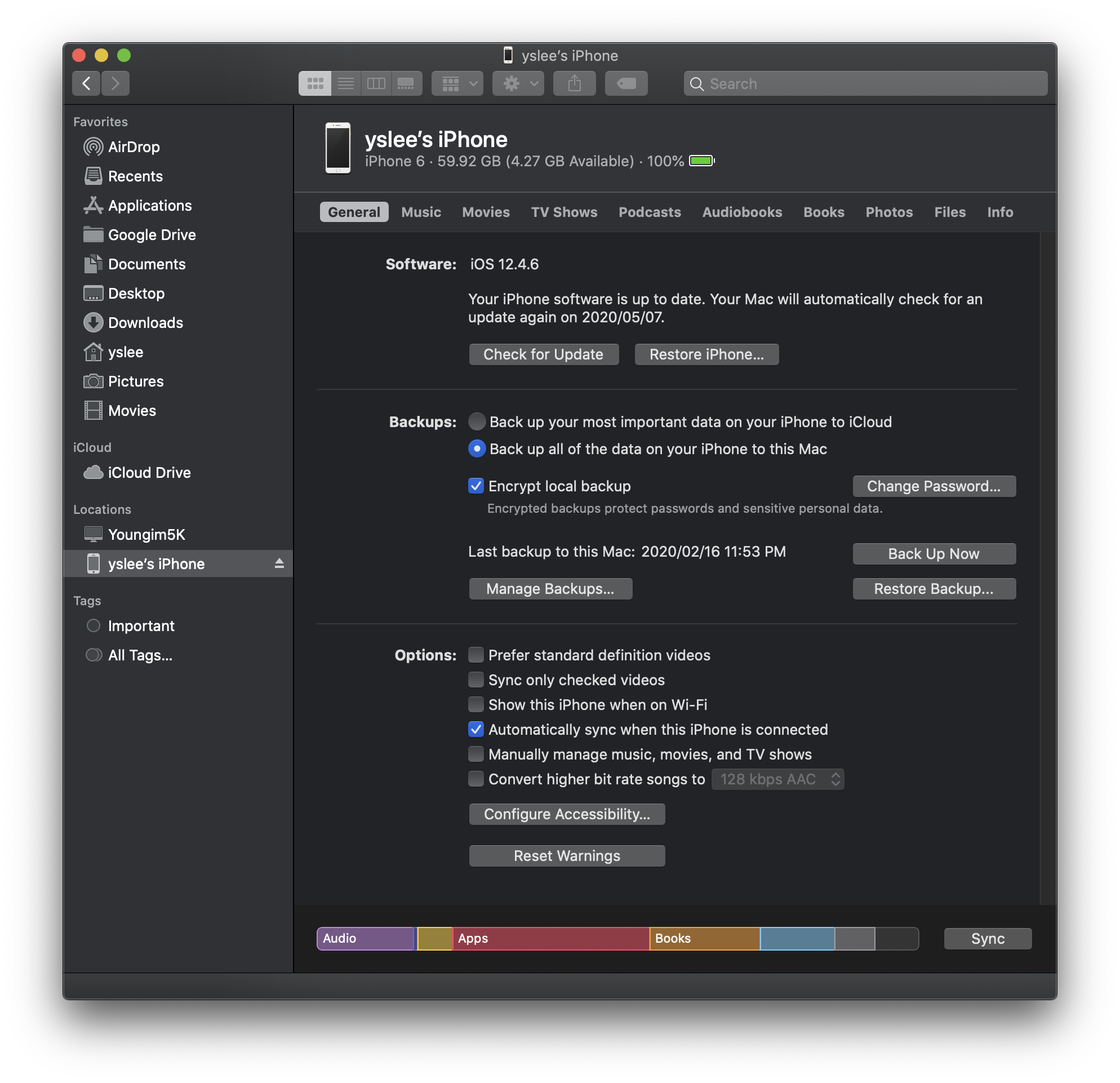Click the Back Up Now button
Viewport: 1120px width, 1083px height.
[934, 553]
